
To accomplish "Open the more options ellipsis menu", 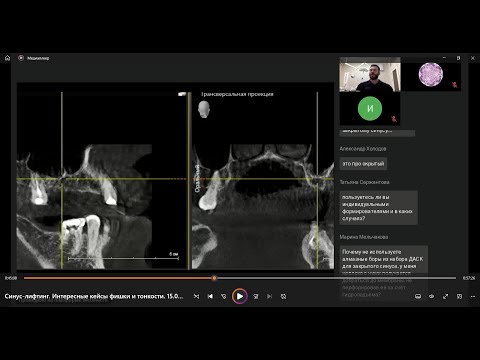I will click(x=473, y=296).
